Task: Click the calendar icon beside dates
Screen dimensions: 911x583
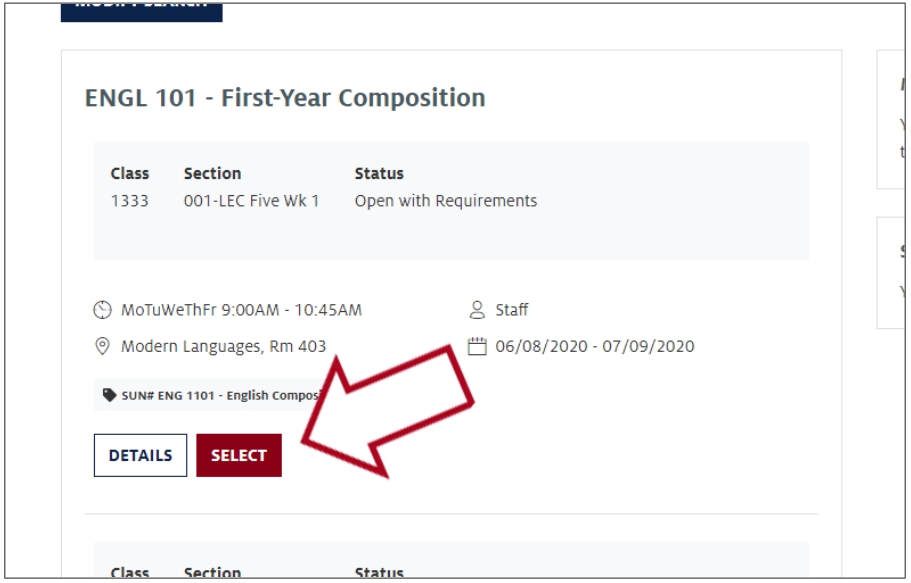Action: click(477, 346)
